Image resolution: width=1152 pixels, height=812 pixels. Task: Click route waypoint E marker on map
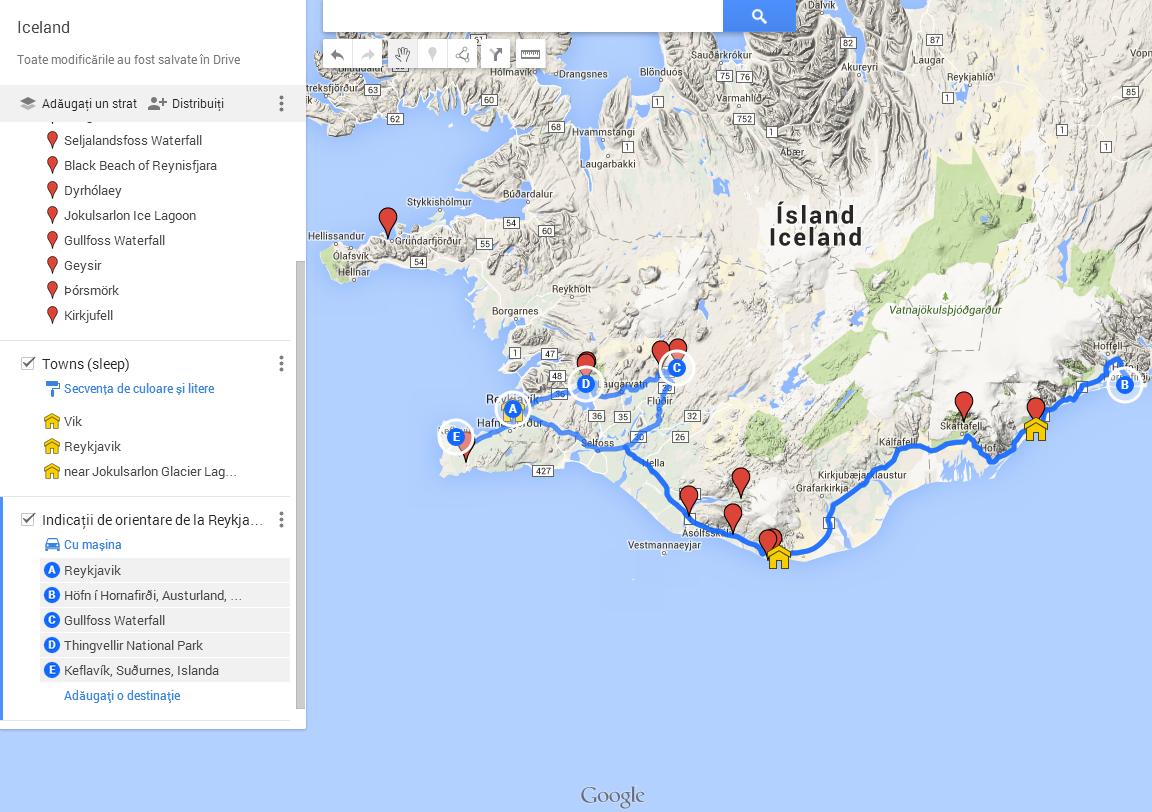[456, 437]
